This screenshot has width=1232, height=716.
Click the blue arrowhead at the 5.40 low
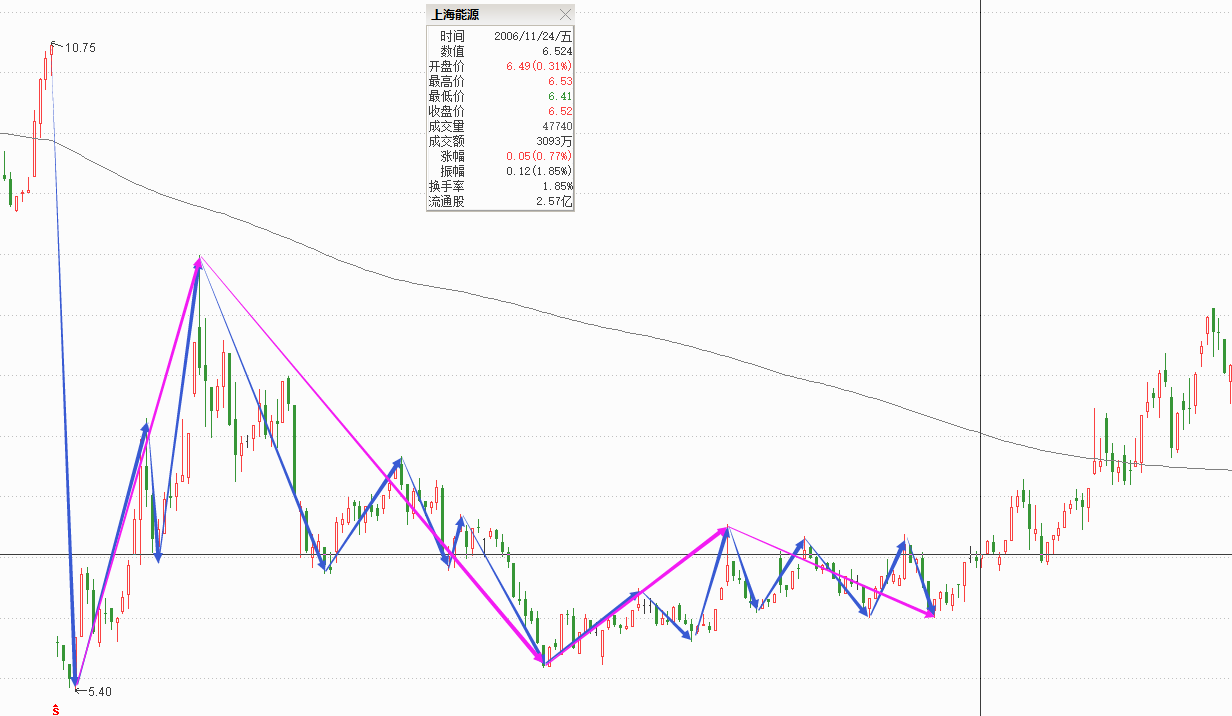75,680
